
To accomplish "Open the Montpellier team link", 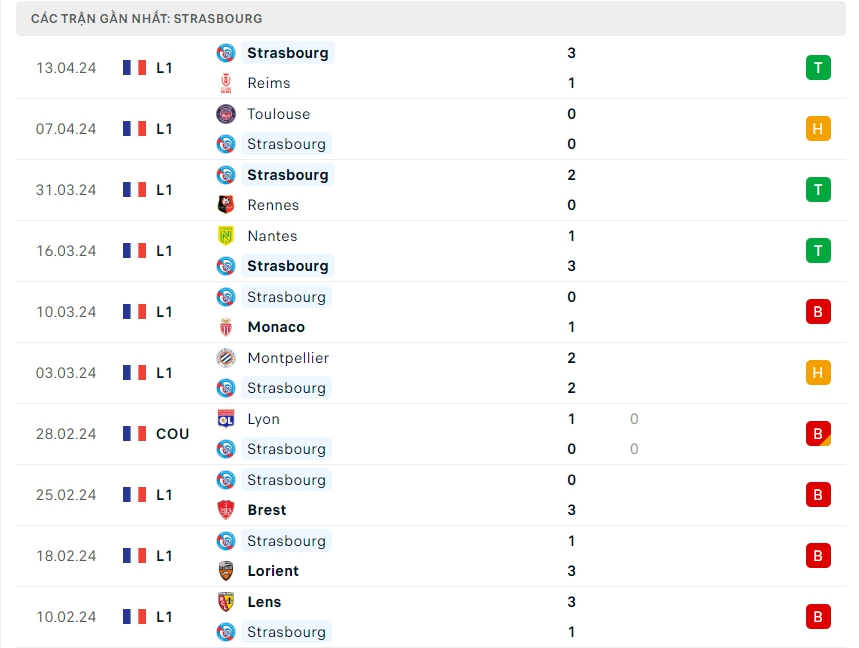I will (288, 358).
